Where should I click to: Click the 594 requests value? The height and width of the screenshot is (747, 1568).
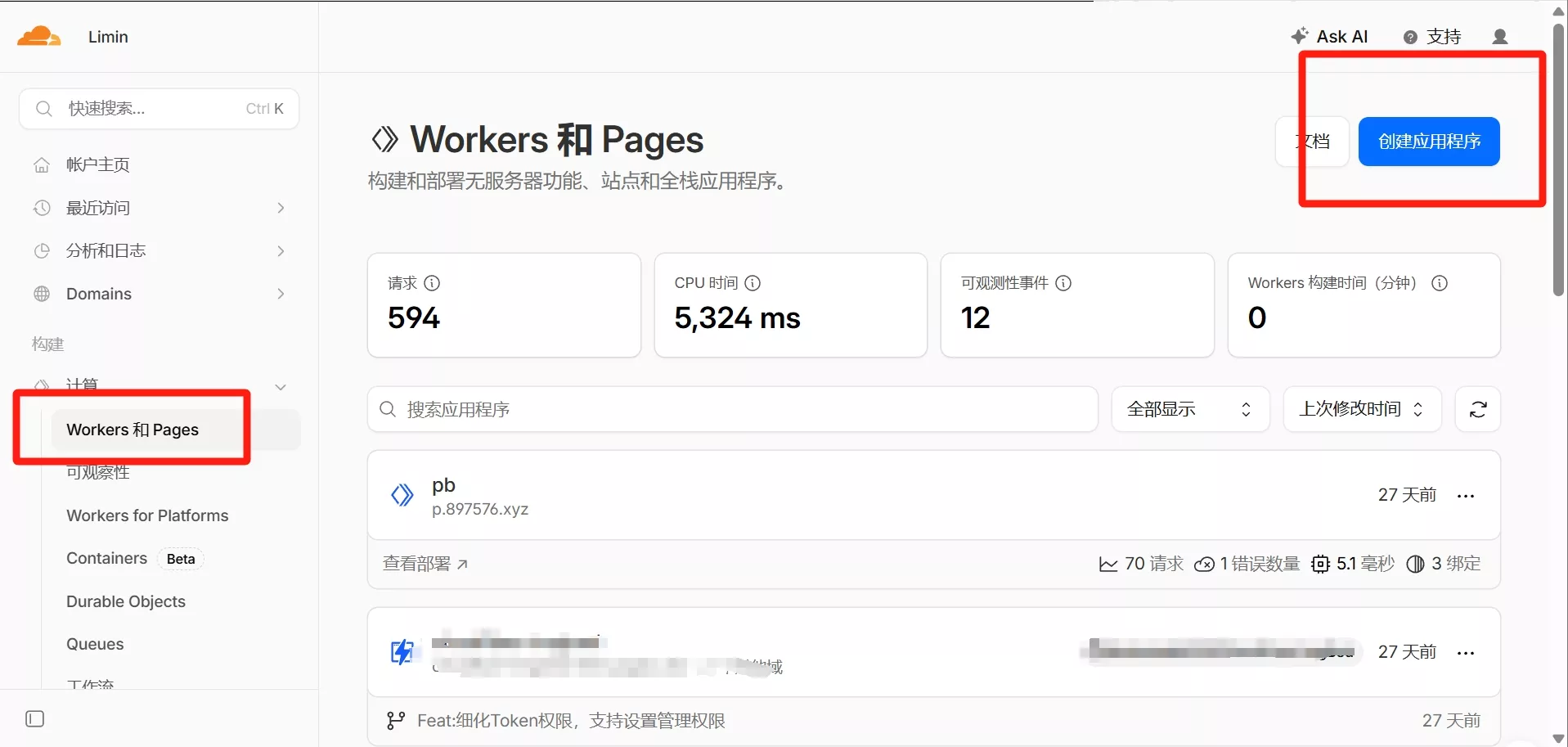pos(414,317)
